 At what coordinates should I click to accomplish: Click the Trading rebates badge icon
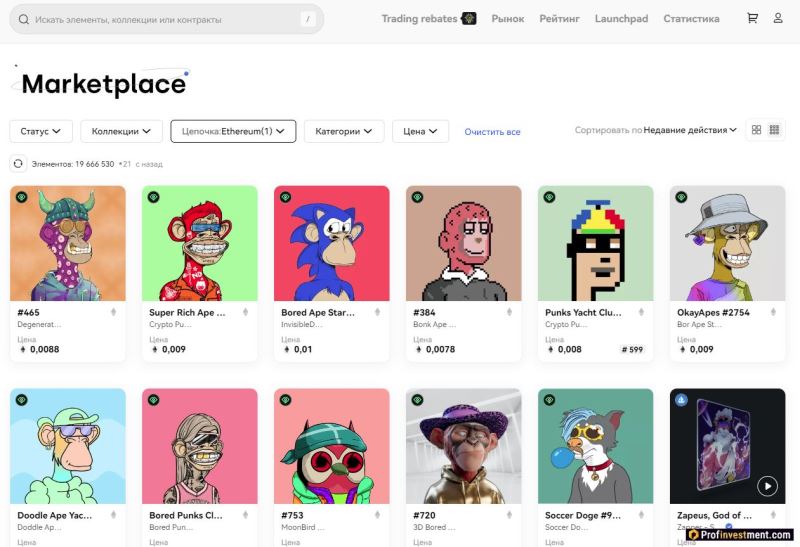coord(468,18)
